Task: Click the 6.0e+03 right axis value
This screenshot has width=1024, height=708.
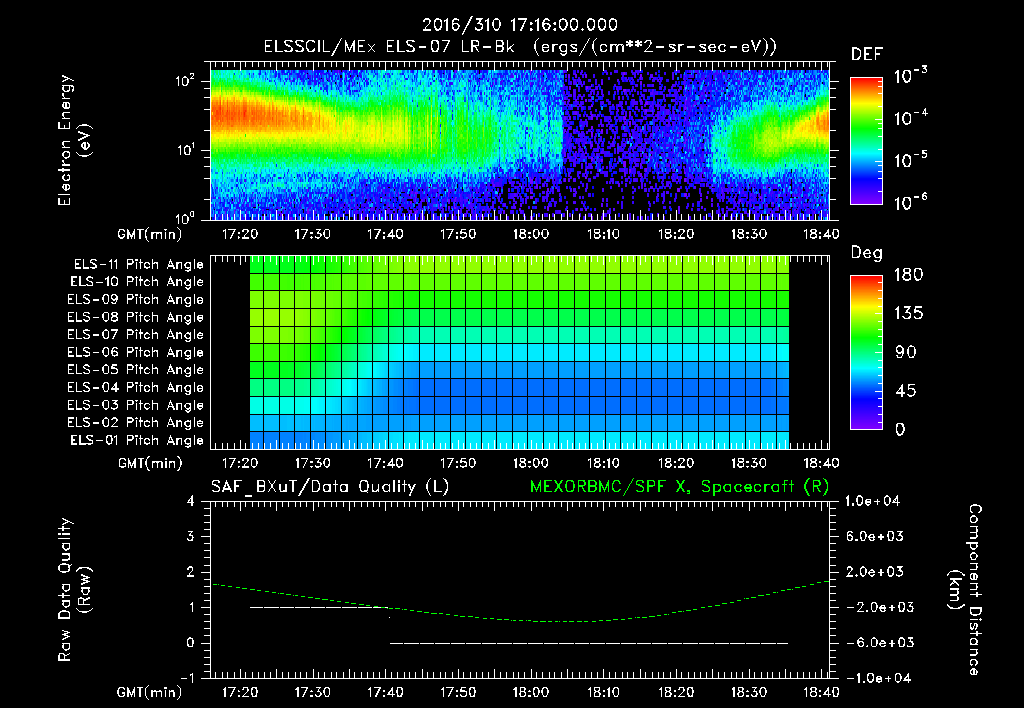Action: click(x=875, y=537)
